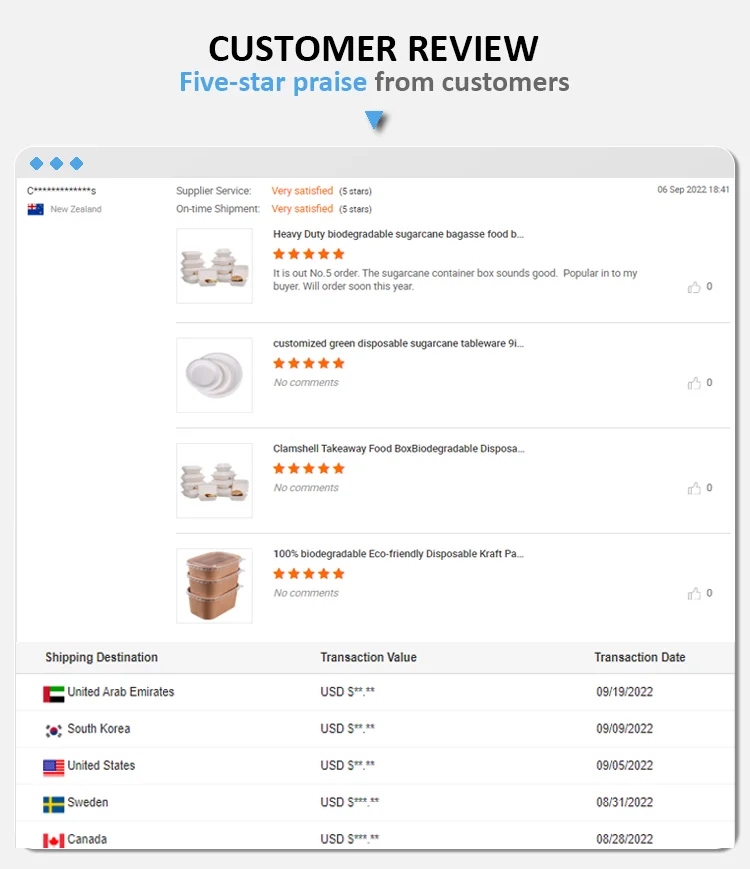Open the sugarcane bagasse container thumbnail

point(214,266)
